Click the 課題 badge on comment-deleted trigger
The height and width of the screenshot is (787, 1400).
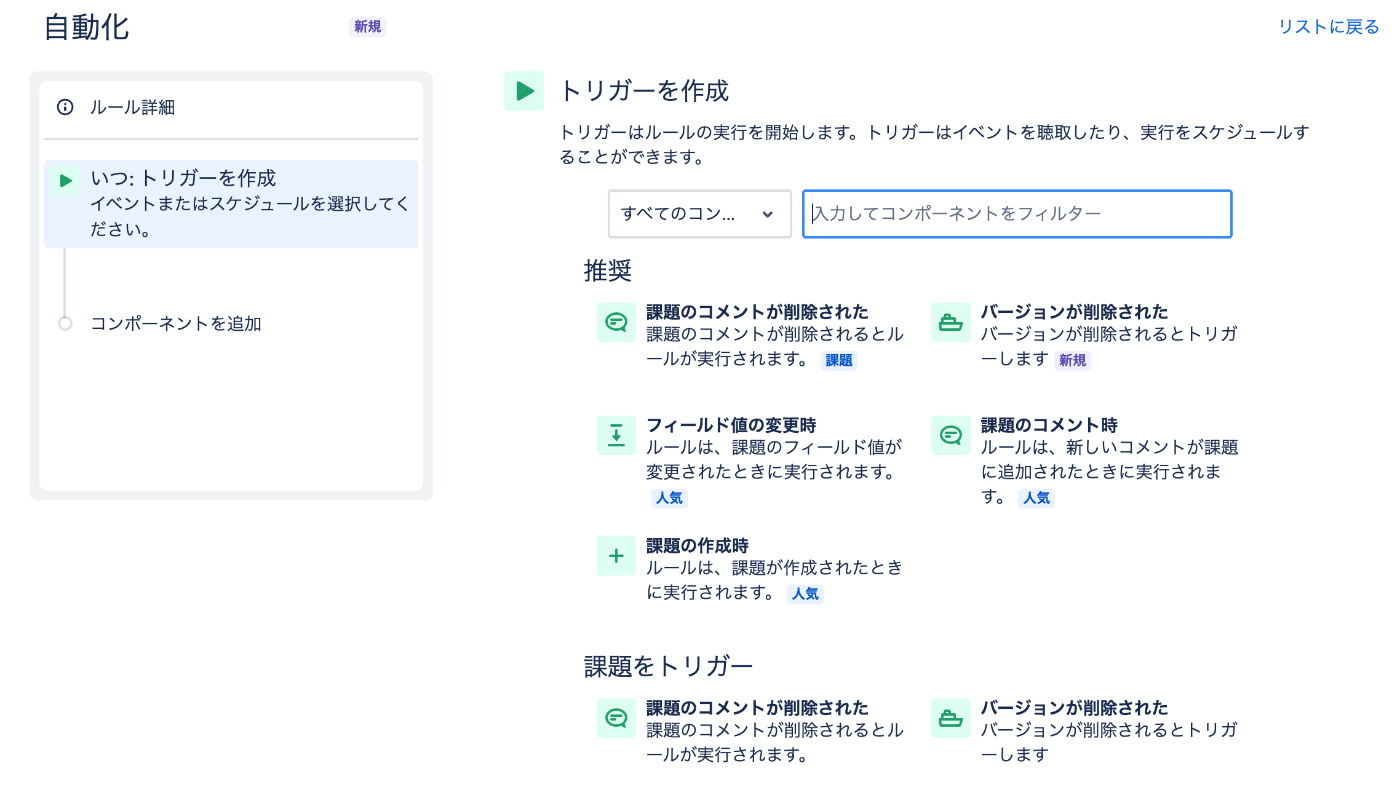pos(839,361)
